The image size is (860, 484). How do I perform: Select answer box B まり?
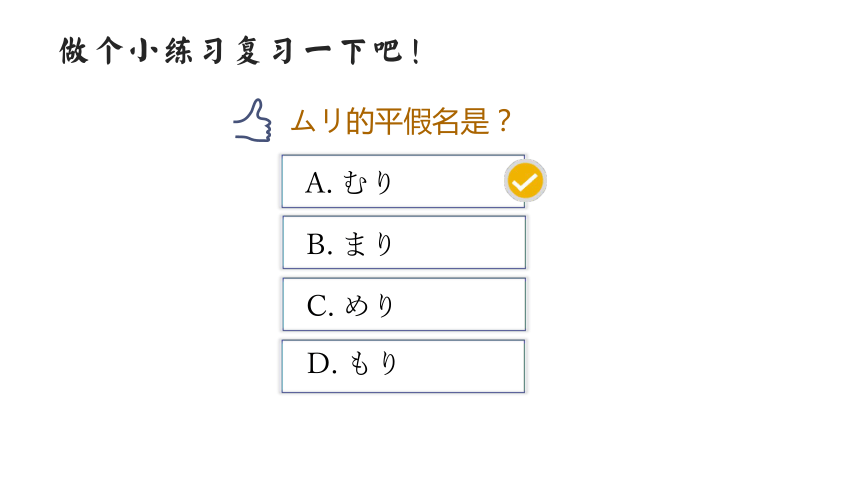click(404, 243)
